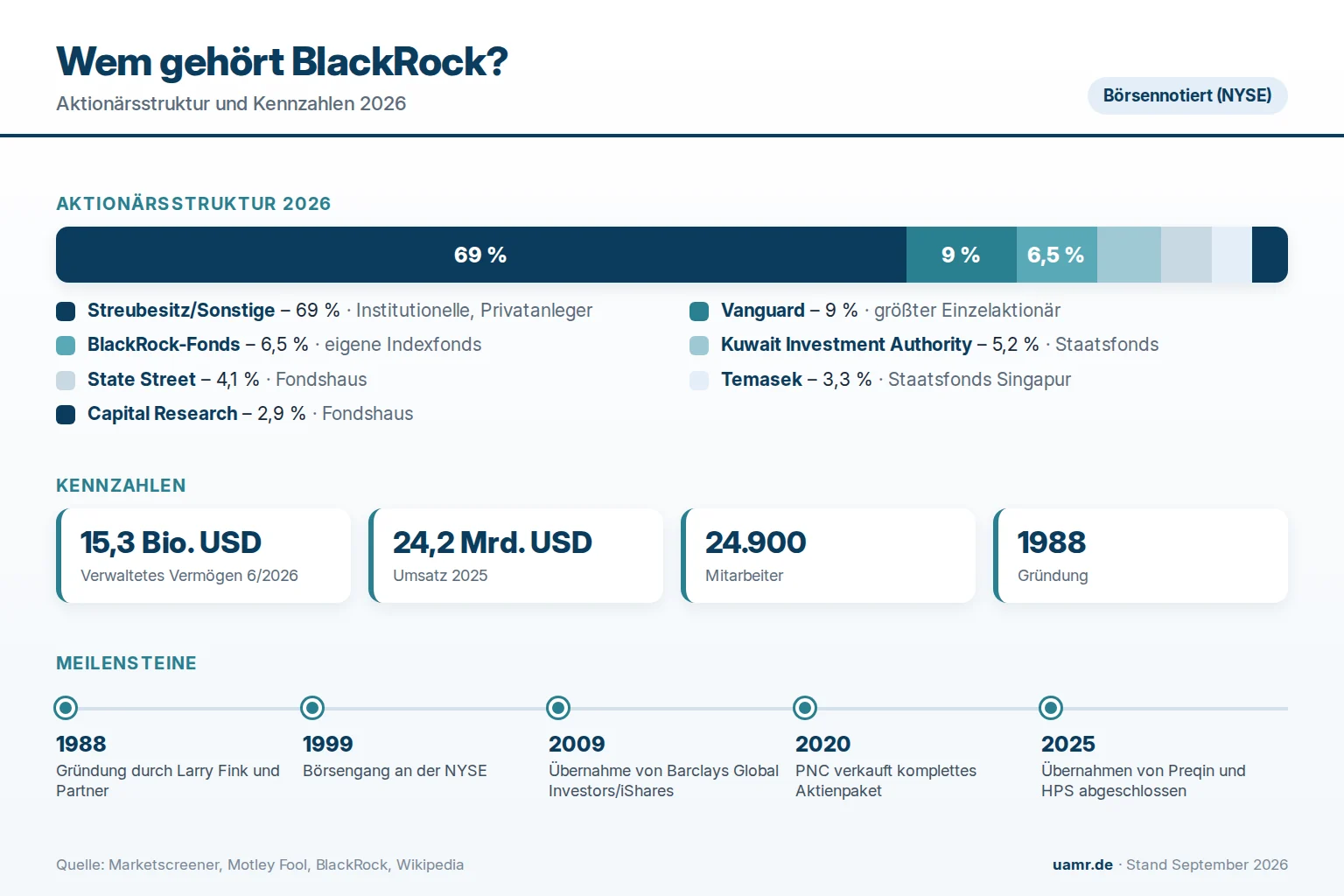This screenshot has width=1344, height=896.
Task: Click the 2025 milestone year label
Action: (1068, 744)
